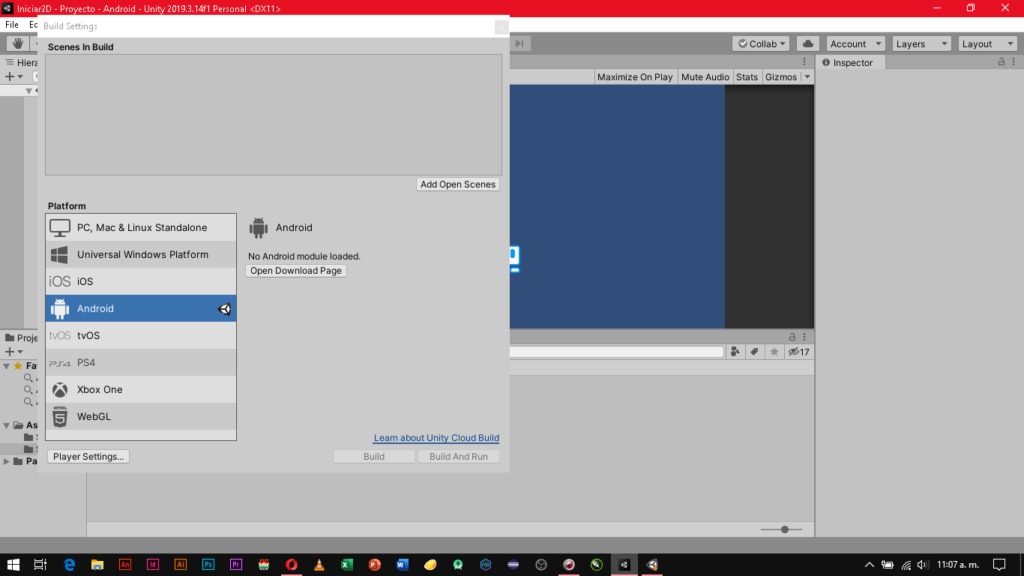Select Xbox One platform
The image size is (1024, 576).
pyautogui.click(x=141, y=389)
